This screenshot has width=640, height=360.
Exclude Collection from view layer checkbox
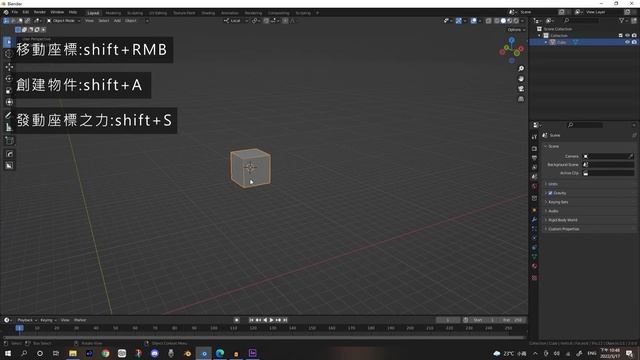(620, 36)
